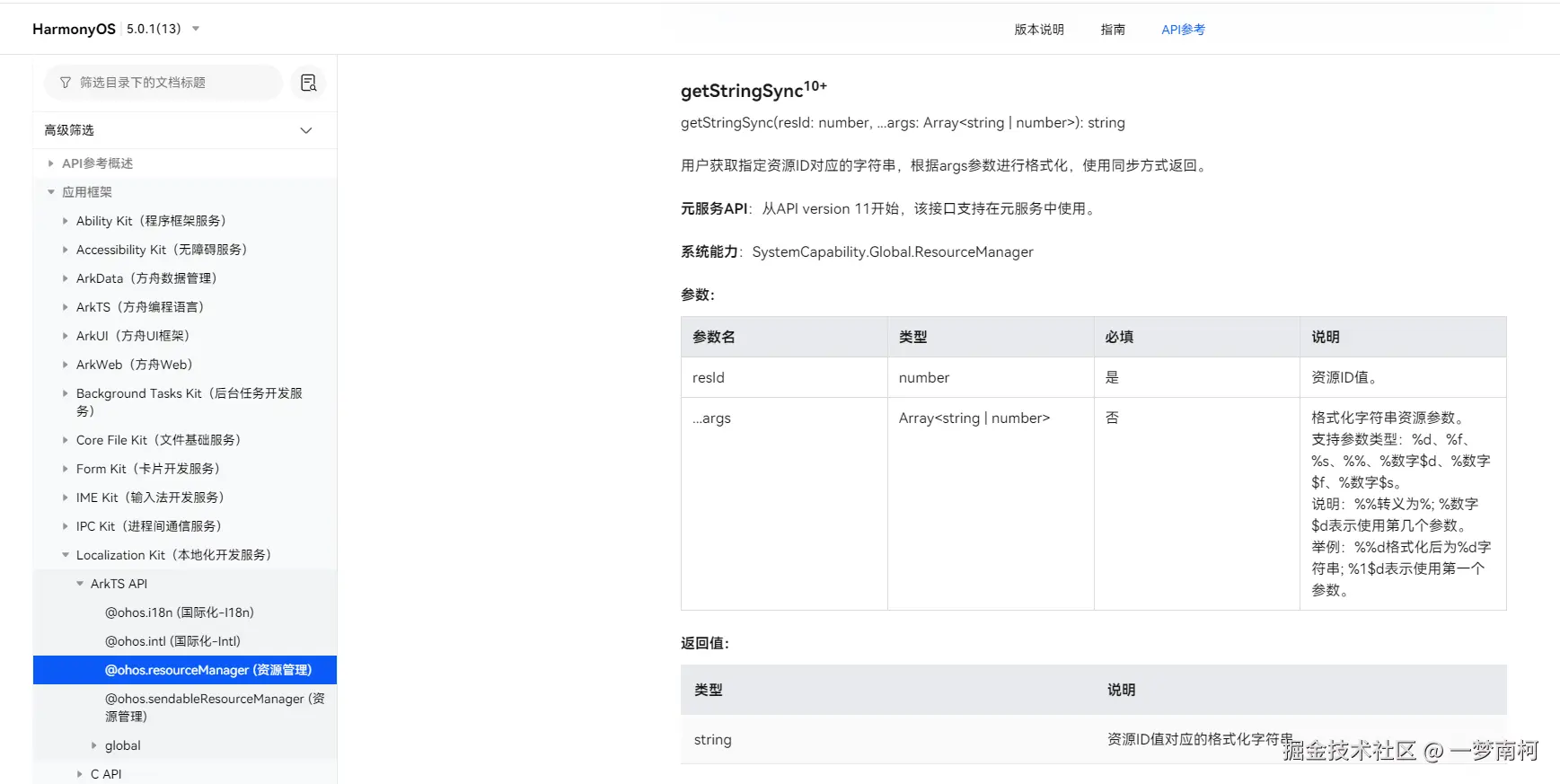
Task: Expand the ArkData tree arrow
Action: pyautogui.click(x=65, y=278)
